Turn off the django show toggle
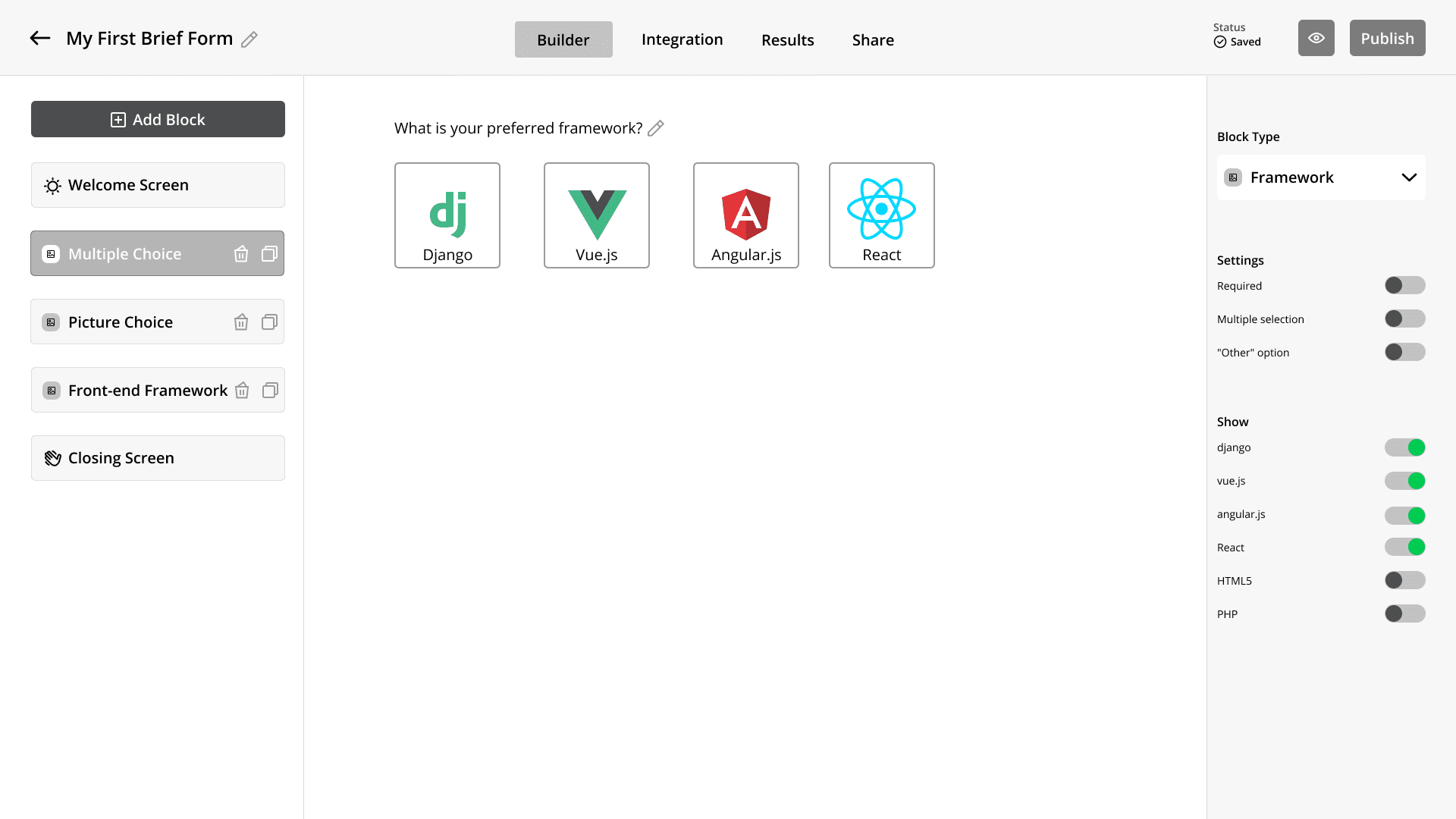Image resolution: width=1456 pixels, height=819 pixels. [x=1404, y=447]
